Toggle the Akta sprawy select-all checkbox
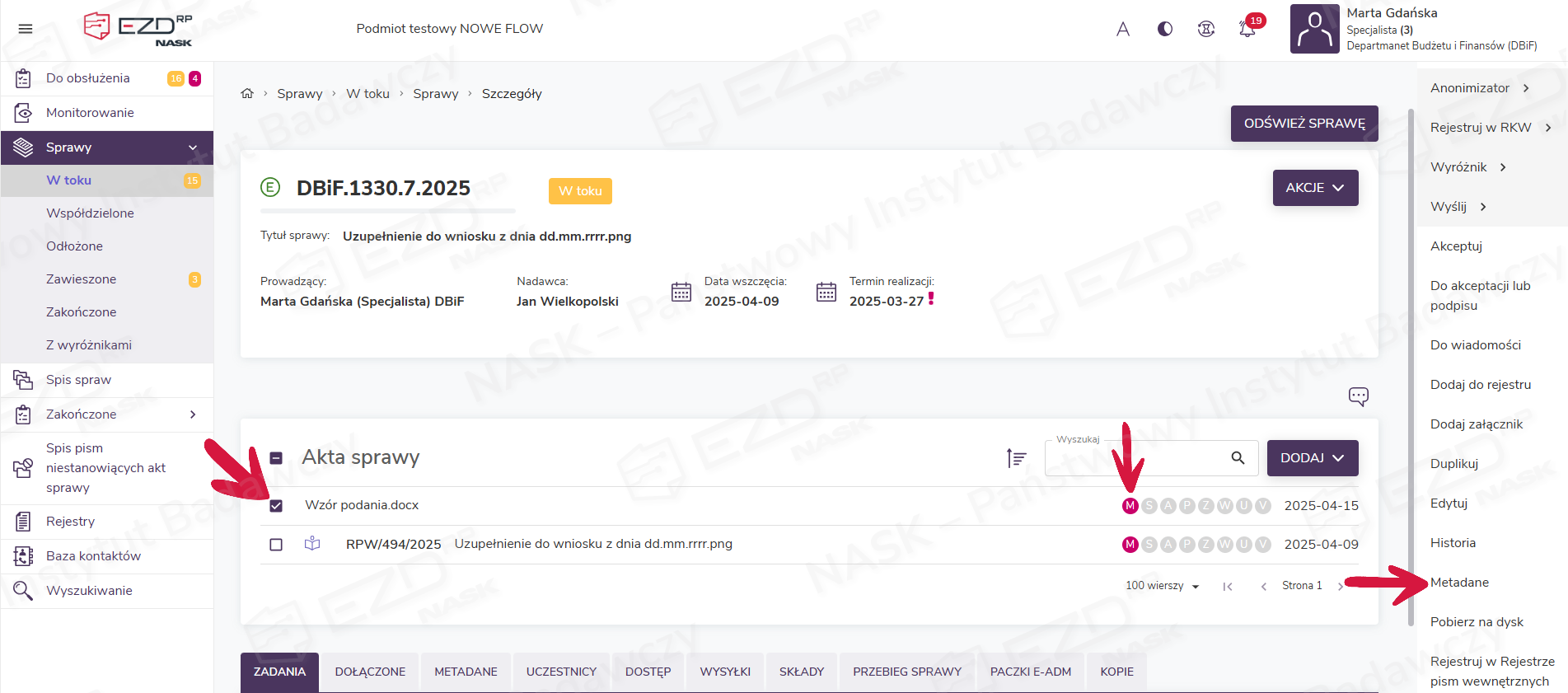This screenshot has width=1568, height=693. [x=276, y=458]
